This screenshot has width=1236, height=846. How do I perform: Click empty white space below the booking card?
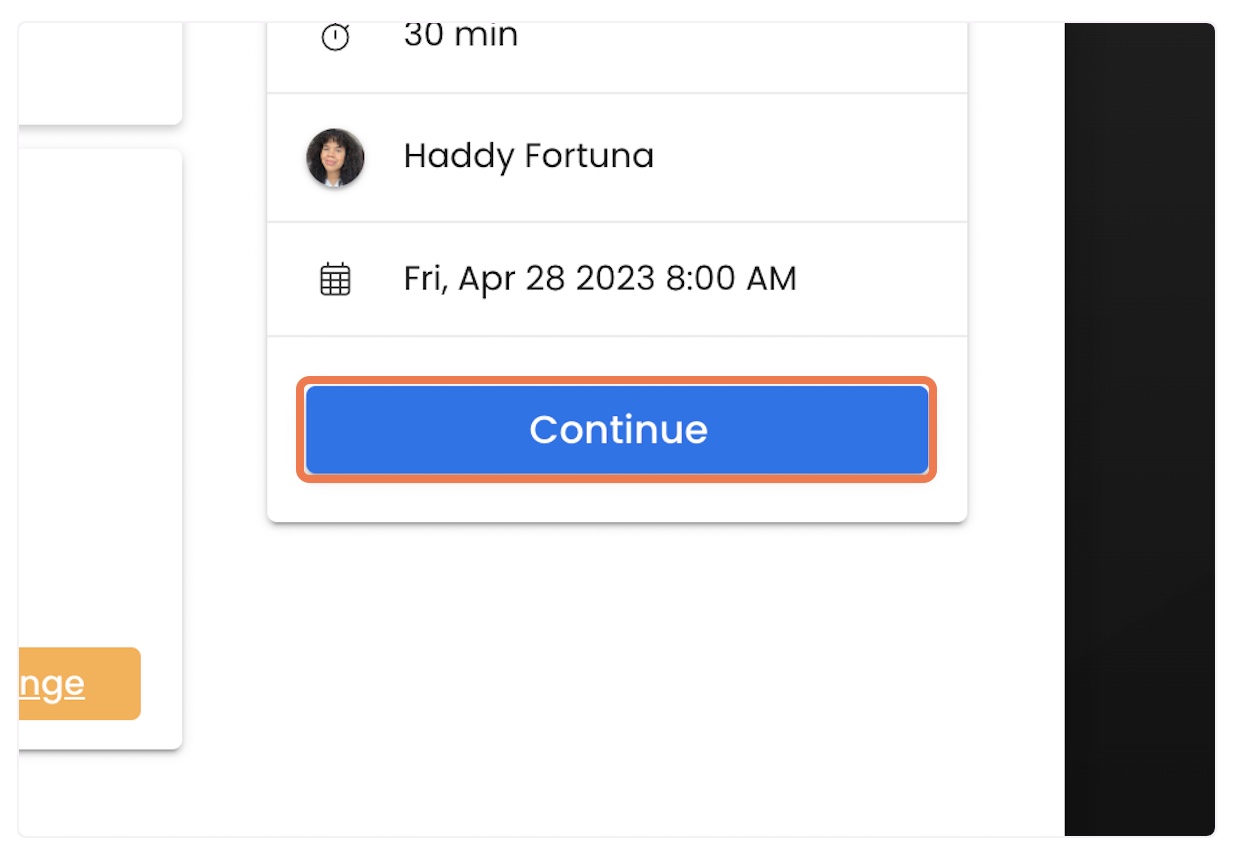click(617, 680)
